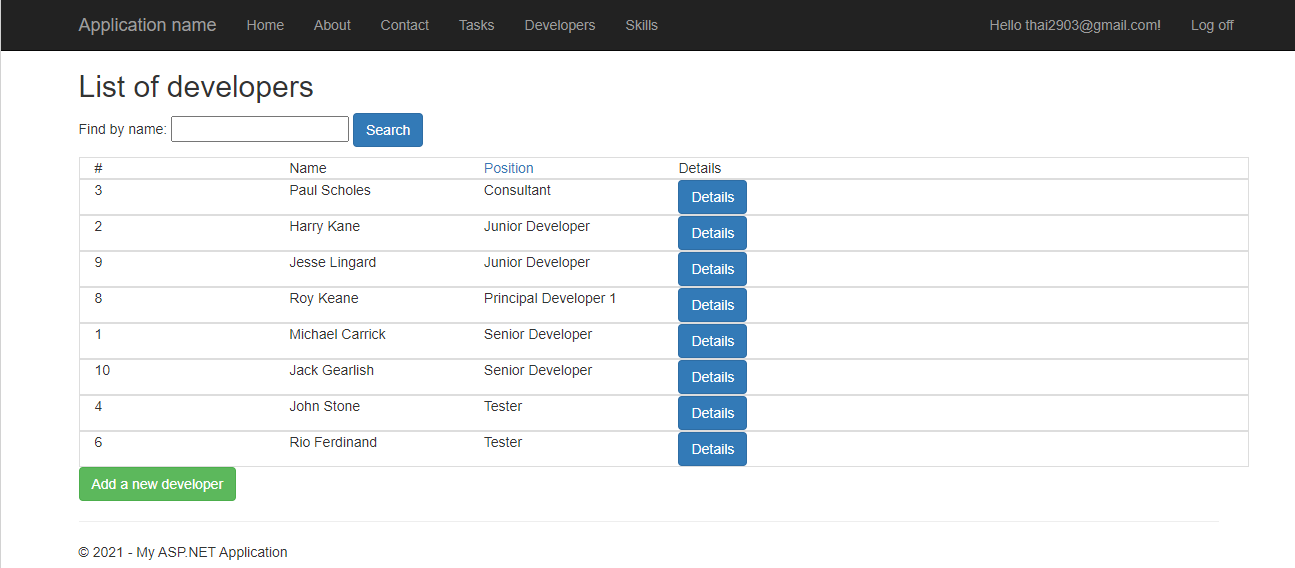Select the name Harry Kane
Viewport: 1295px width, 568px height.
click(x=325, y=226)
